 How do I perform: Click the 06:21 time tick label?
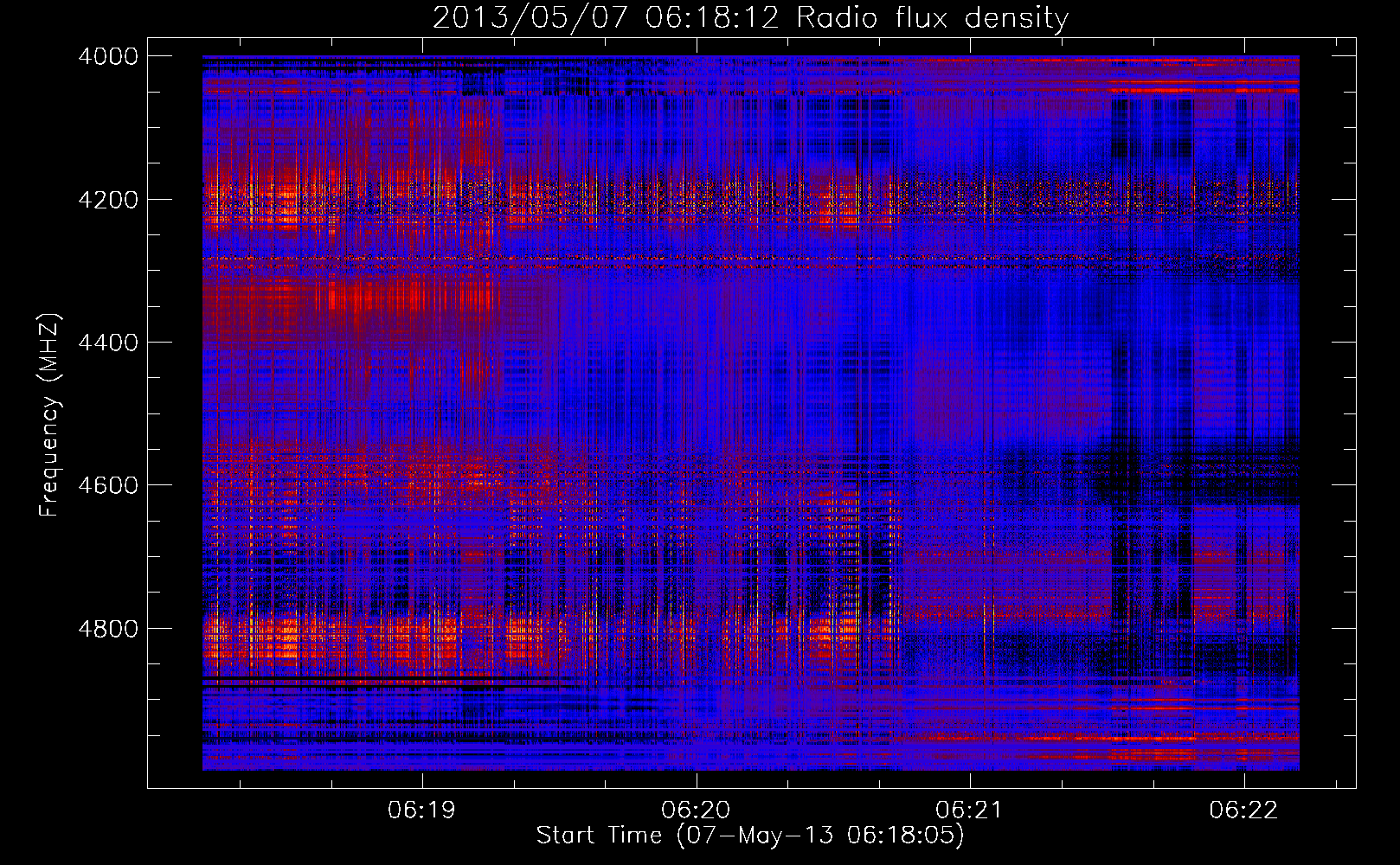pyautogui.click(x=970, y=811)
